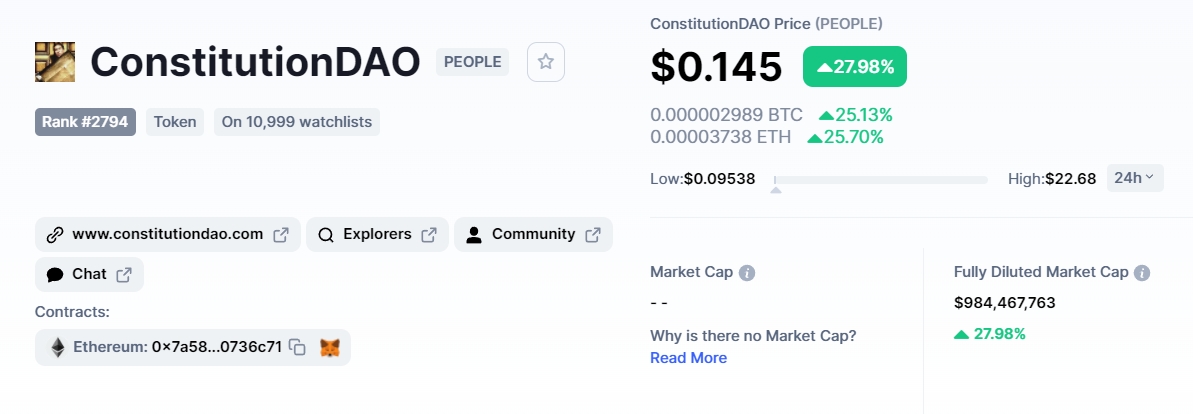Copy the Ethereum contract address
Viewport: 1193px width, 414px height.
pos(297,347)
